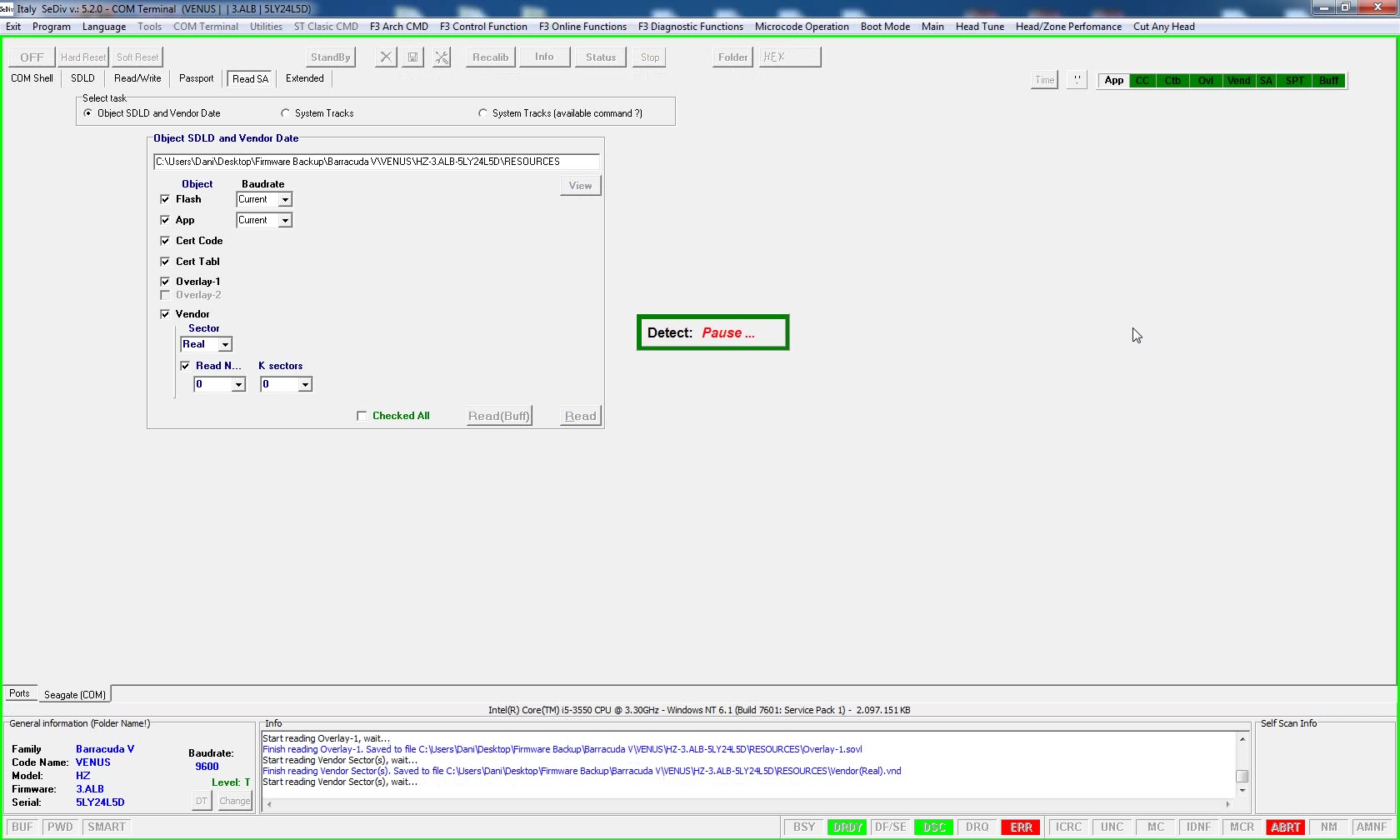The height and width of the screenshot is (840, 1400).
Task: Click the ERR status indicator
Action: click(1021, 827)
